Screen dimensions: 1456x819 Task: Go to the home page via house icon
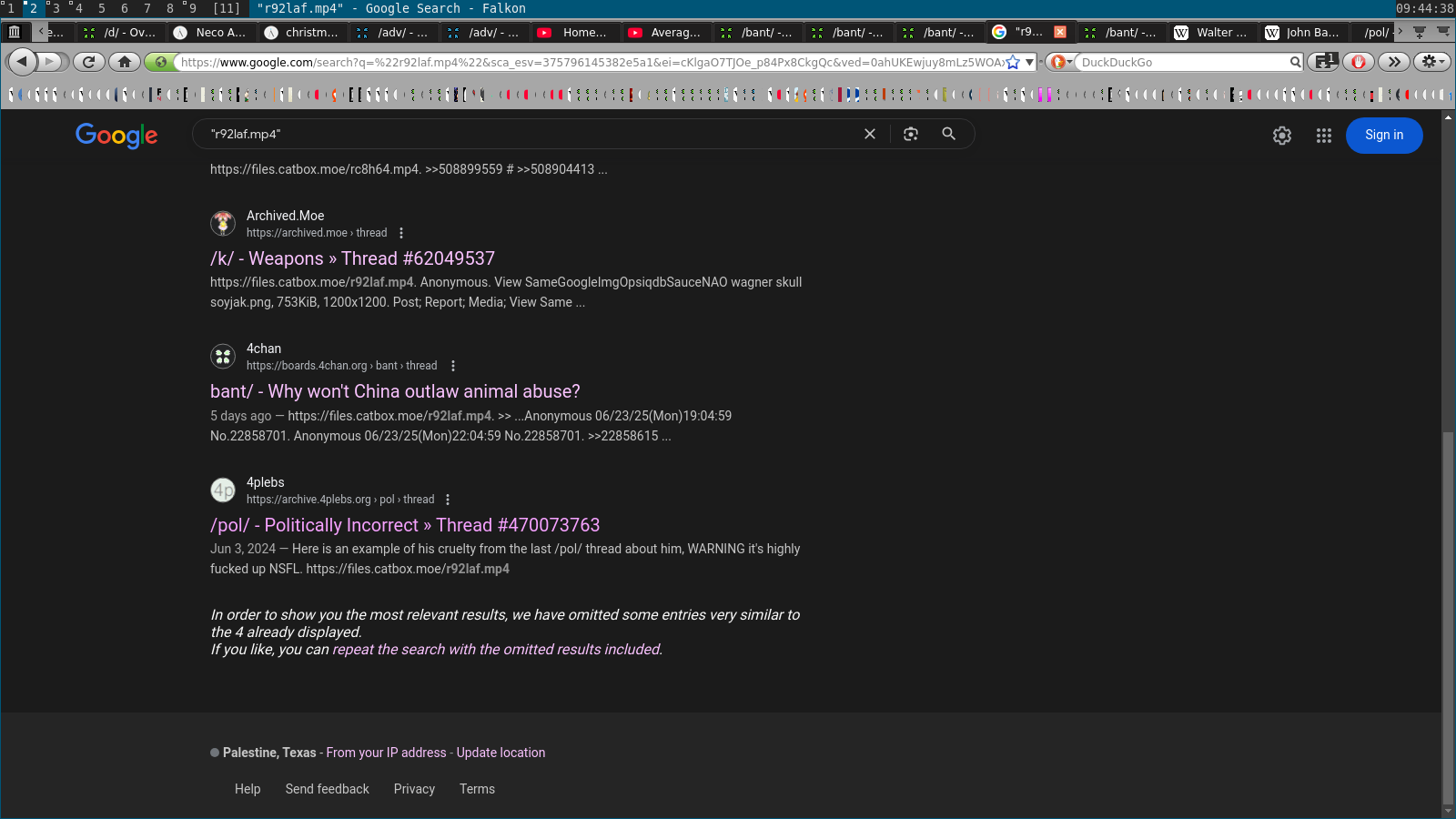pos(125,62)
